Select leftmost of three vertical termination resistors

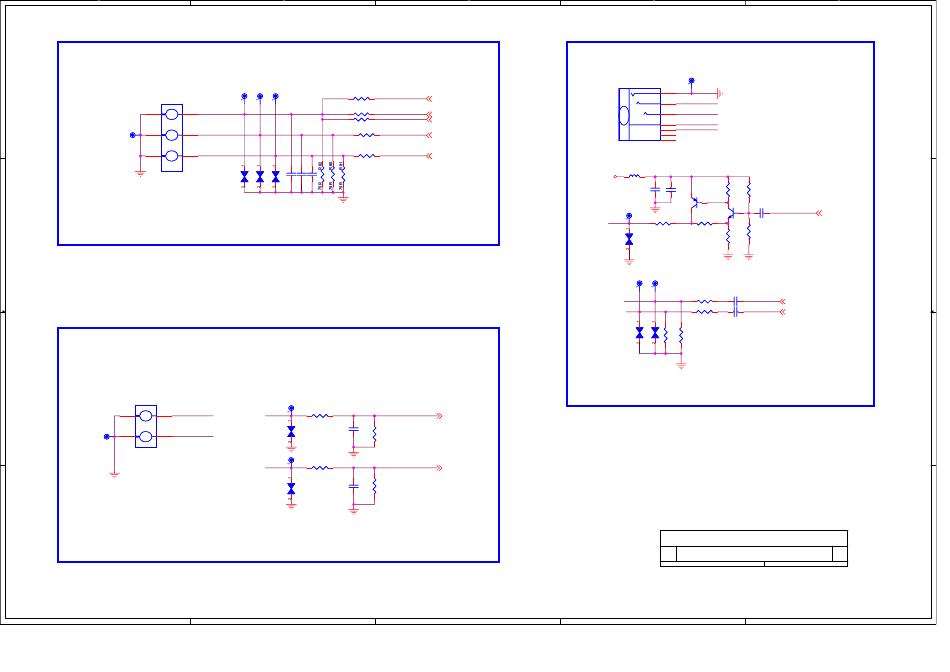tap(322, 174)
